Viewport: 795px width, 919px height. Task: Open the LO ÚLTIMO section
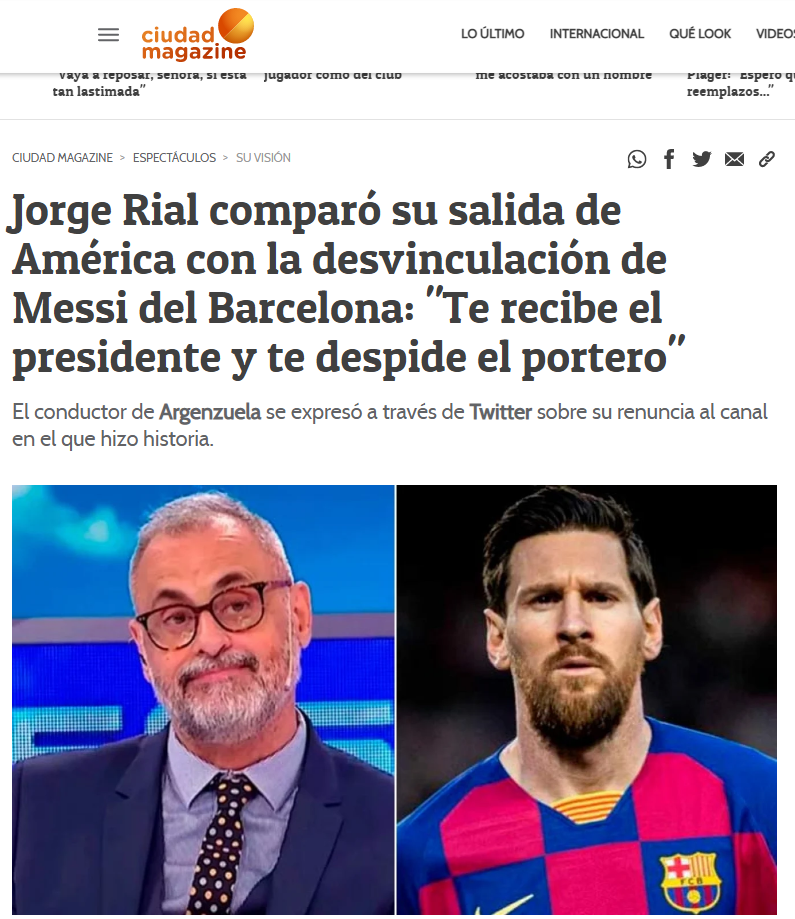[492, 34]
